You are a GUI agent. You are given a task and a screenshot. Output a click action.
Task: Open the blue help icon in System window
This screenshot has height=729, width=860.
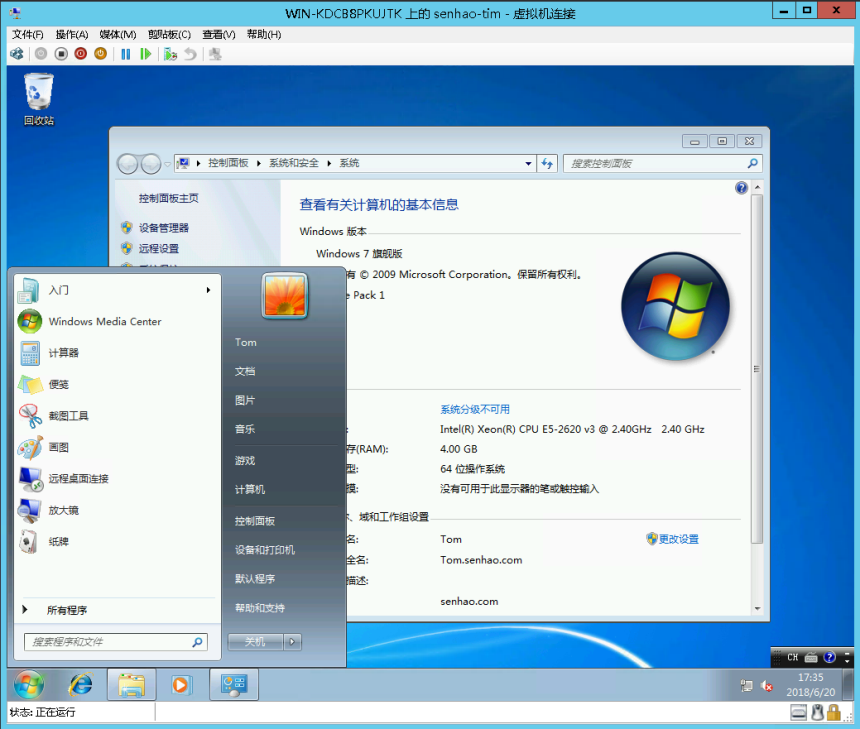click(742, 188)
